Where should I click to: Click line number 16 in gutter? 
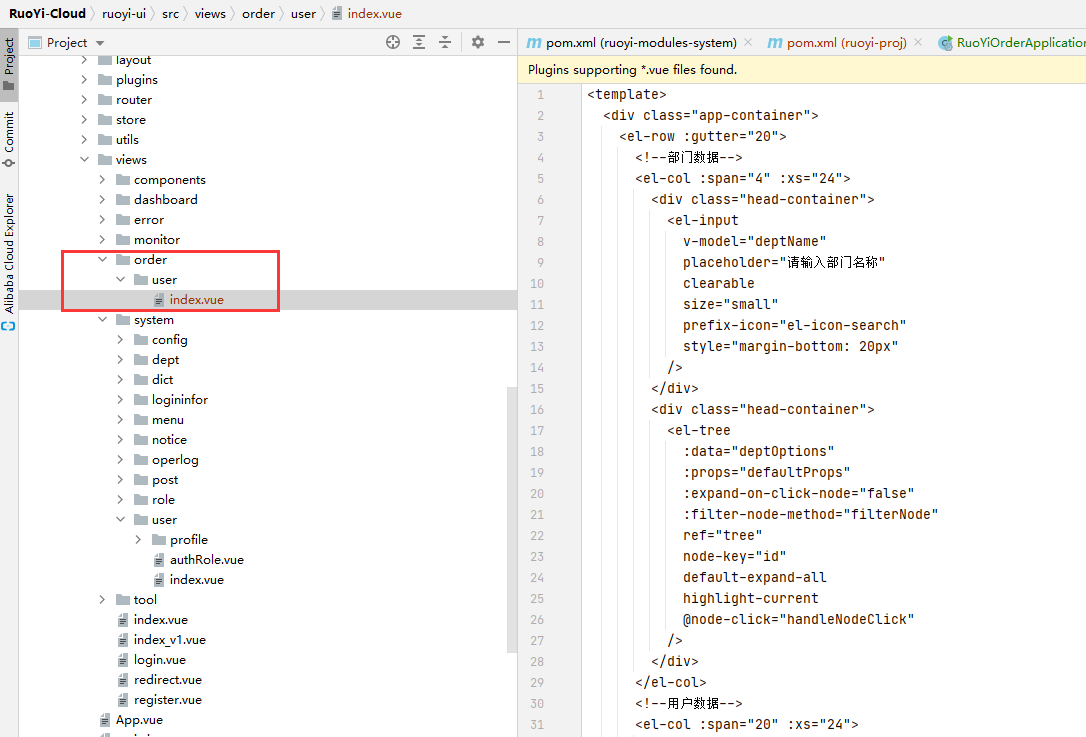[x=537, y=409]
